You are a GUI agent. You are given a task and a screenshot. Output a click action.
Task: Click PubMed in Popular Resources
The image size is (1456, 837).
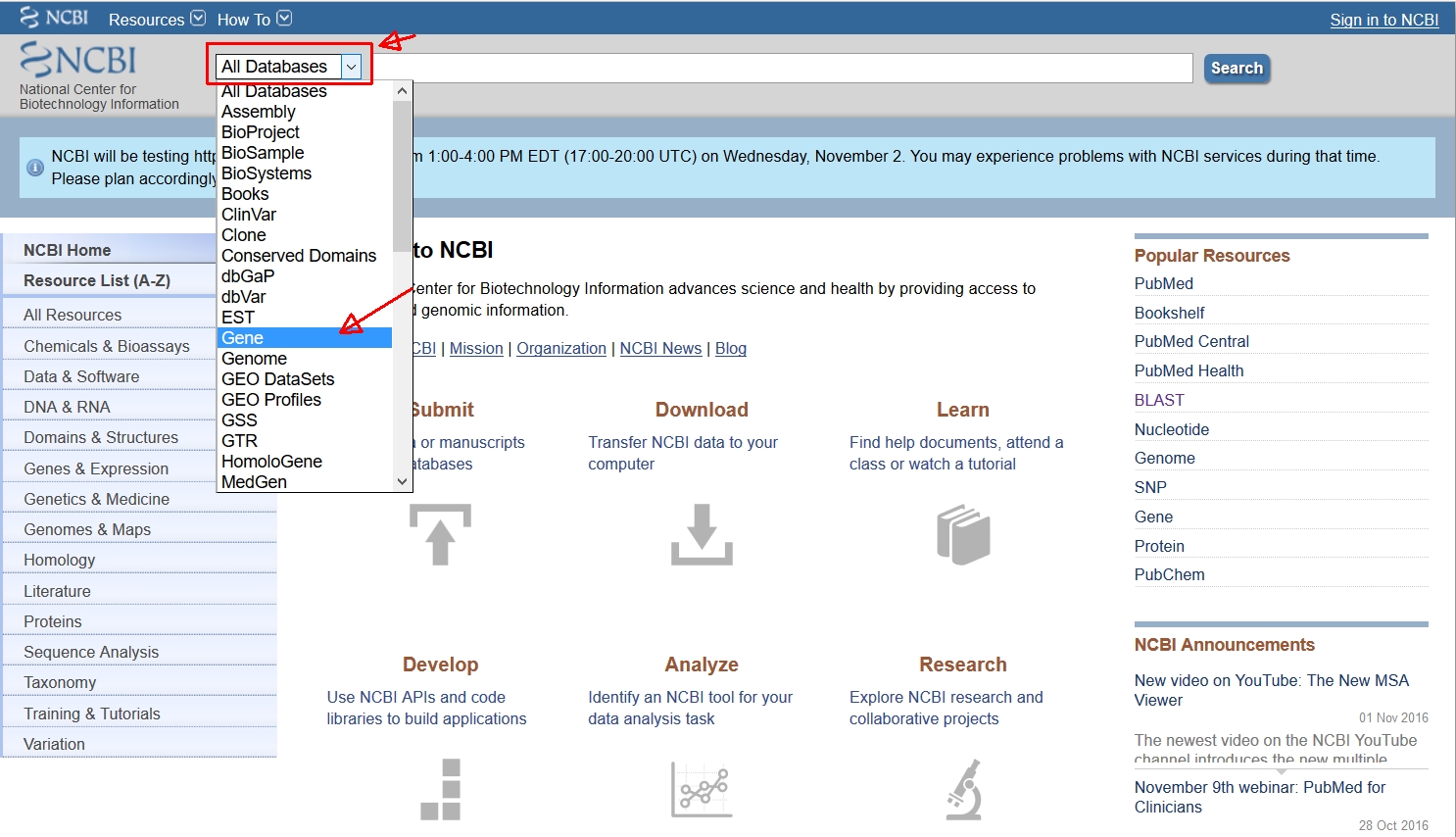1164,283
